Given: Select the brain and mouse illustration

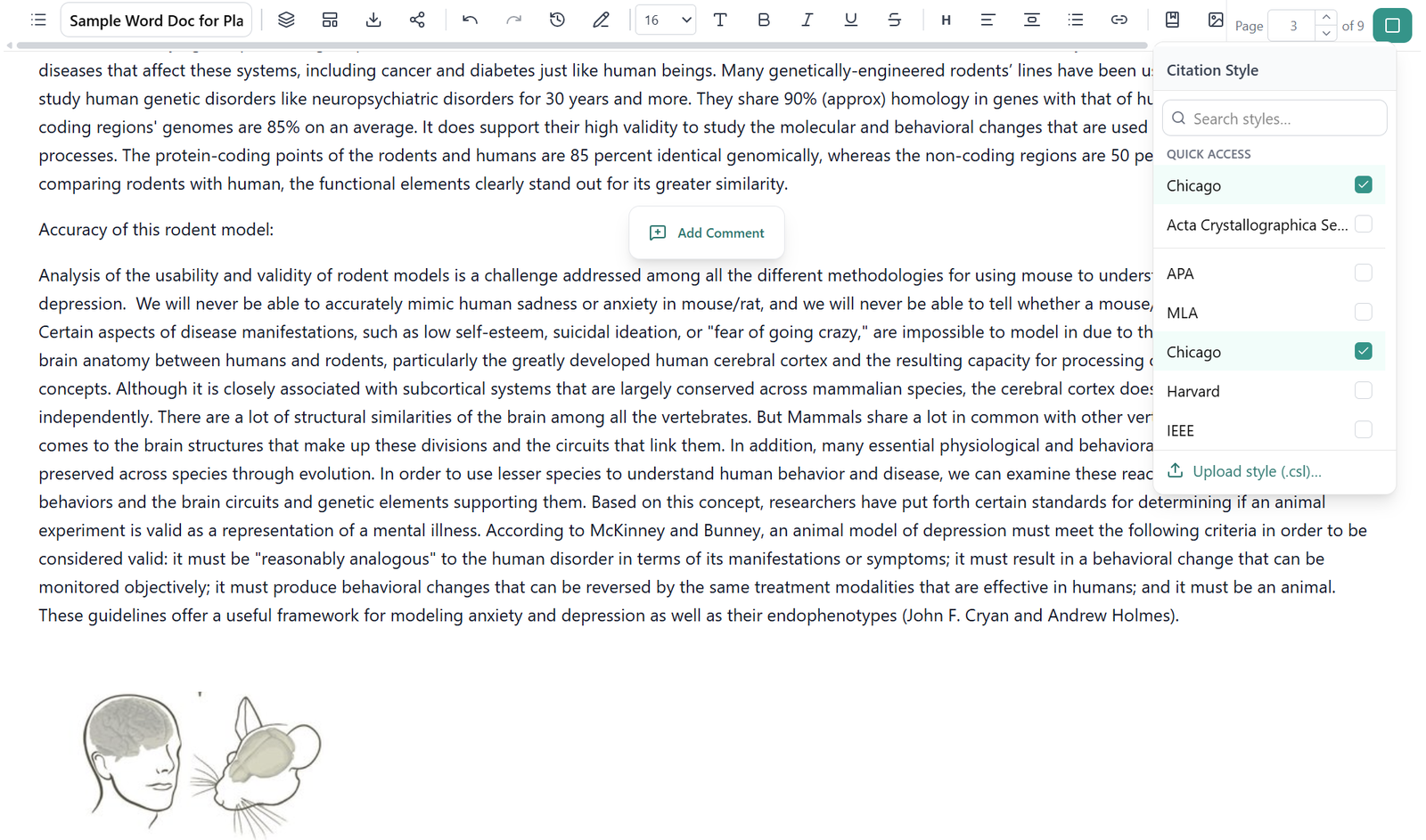Looking at the screenshot, I should (202, 764).
